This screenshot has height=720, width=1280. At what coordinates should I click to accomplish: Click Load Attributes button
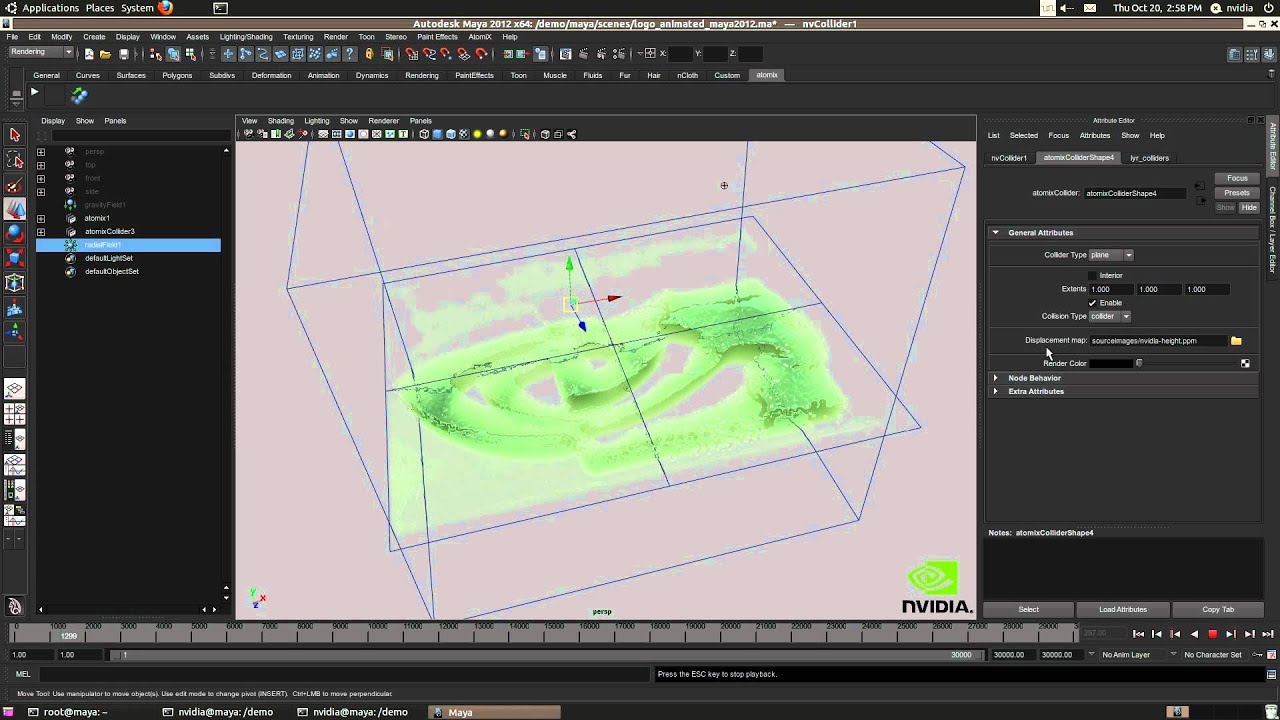(1123, 609)
